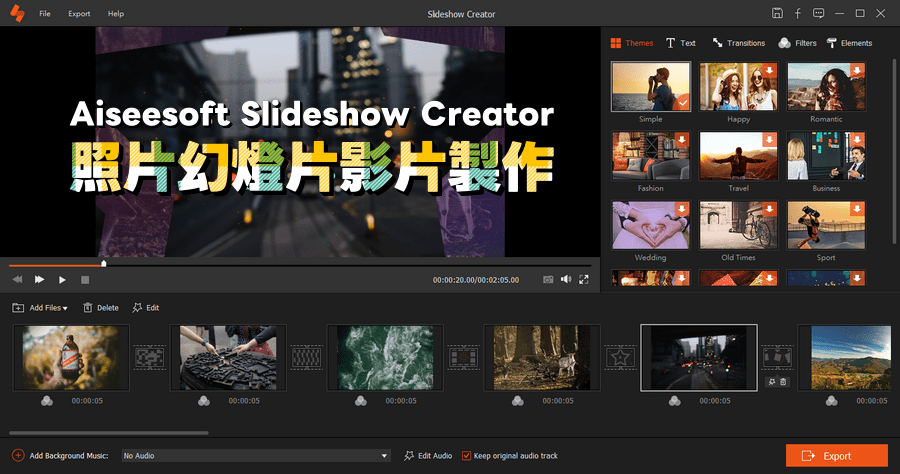Open filter settings under city street clip
Viewport: 900px width, 474px height.
tap(674, 401)
